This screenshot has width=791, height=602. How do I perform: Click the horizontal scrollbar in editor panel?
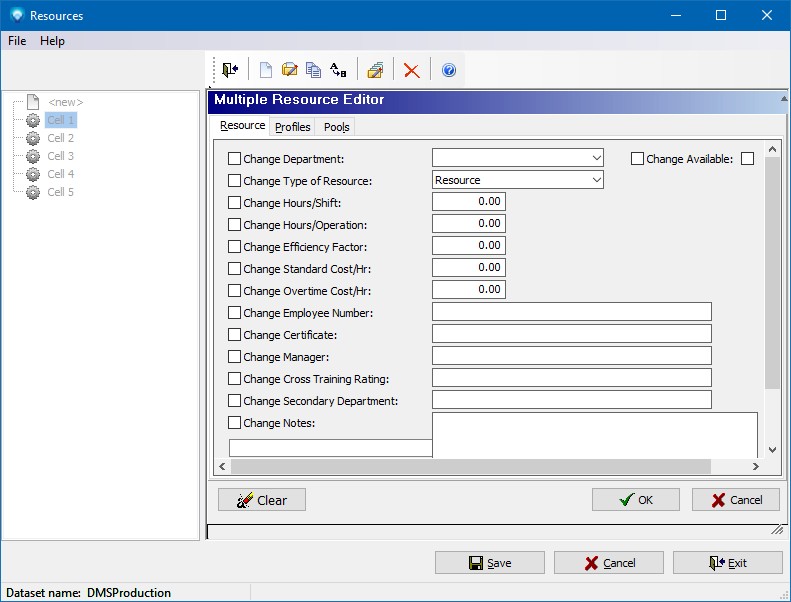click(x=470, y=467)
